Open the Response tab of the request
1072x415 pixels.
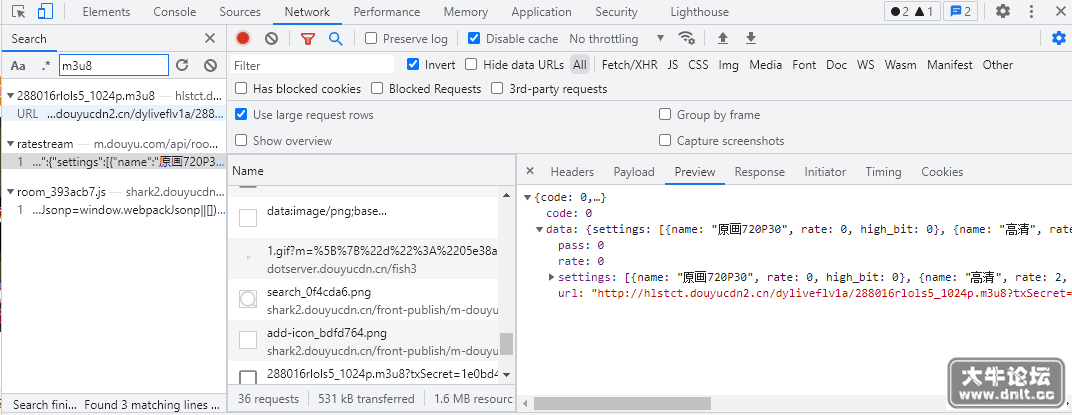760,172
